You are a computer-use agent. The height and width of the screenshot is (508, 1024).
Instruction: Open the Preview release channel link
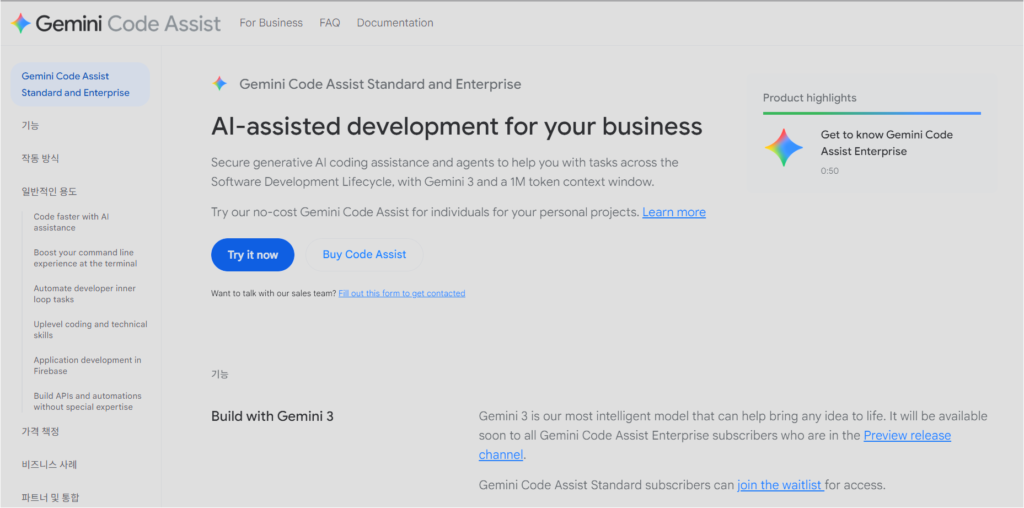pos(906,436)
